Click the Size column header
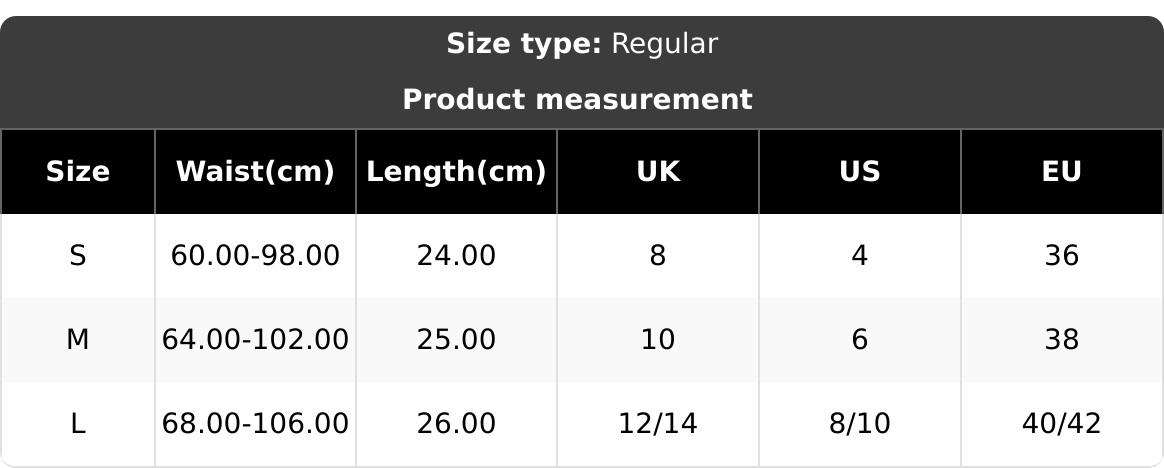The image size is (1164, 468). coord(78,172)
